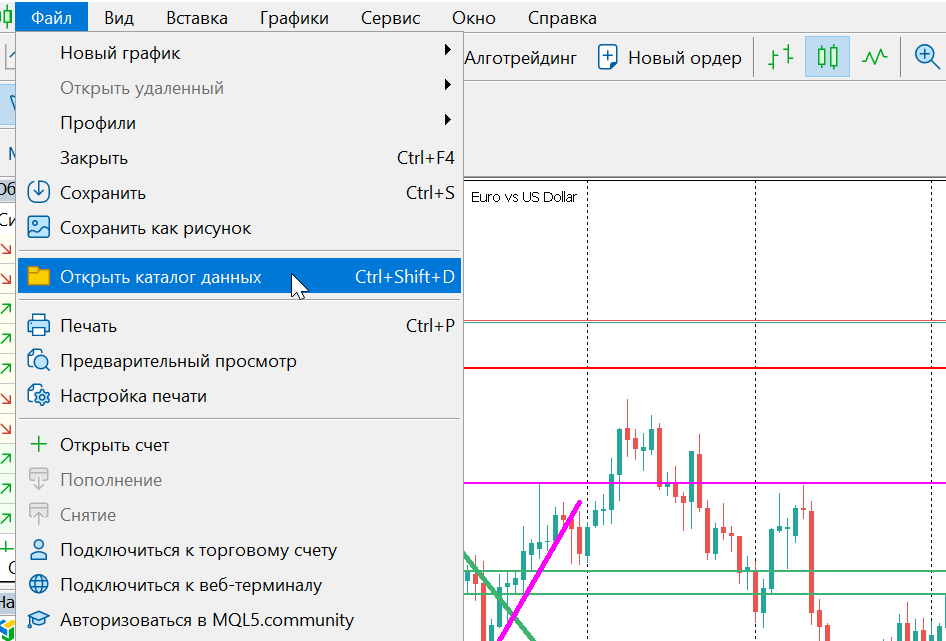The image size is (946, 641).
Task: Click the Настройка печати gear icon
Action: coord(39,395)
